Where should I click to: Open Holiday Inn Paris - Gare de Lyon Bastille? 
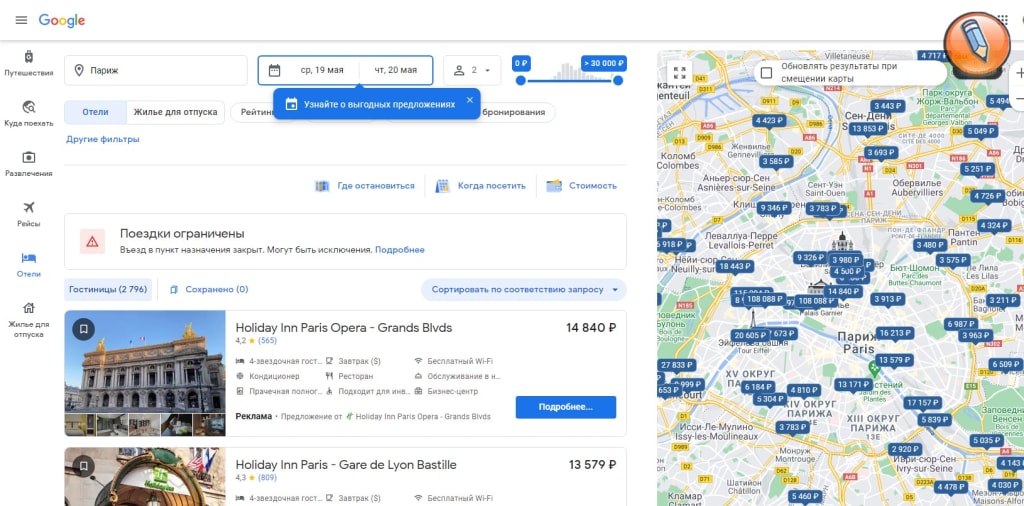[x=346, y=465]
